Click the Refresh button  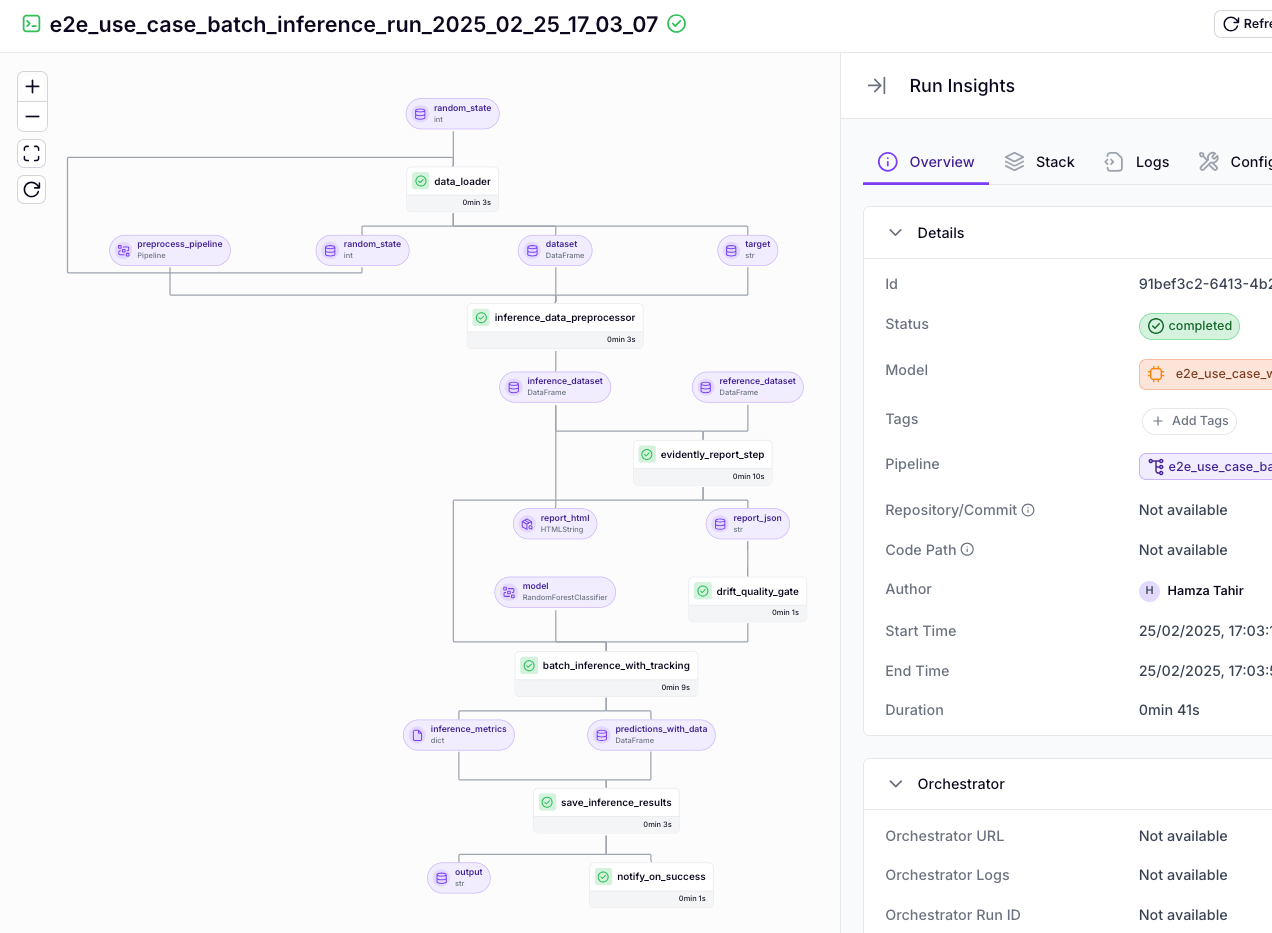pyautogui.click(x=1243, y=24)
